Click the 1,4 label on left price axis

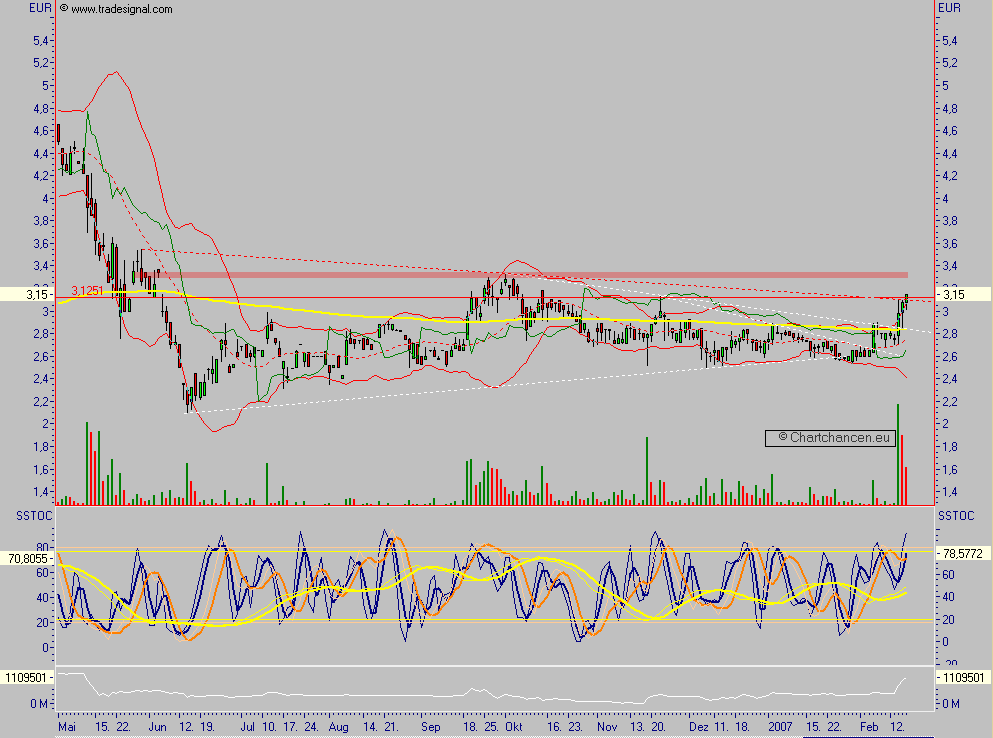point(41,492)
